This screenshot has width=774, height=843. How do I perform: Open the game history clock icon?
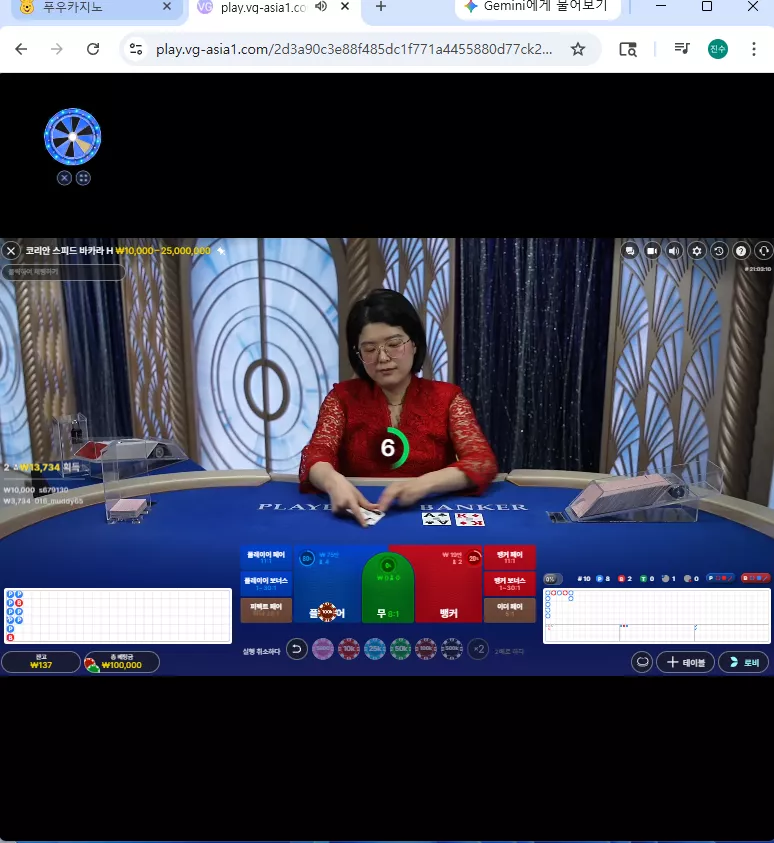[x=719, y=251]
